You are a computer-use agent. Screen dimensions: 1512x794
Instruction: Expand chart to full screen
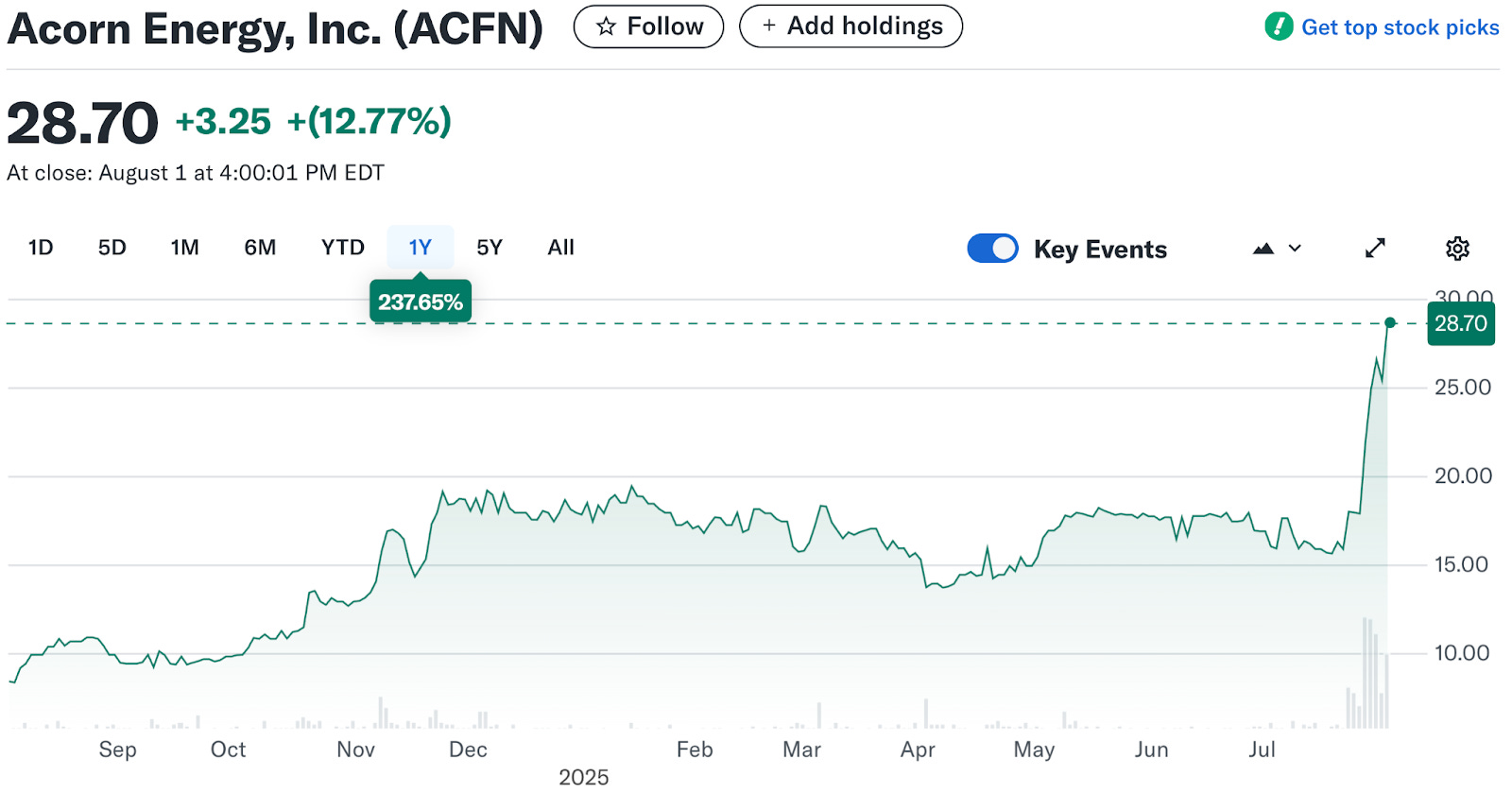(x=1375, y=249)
